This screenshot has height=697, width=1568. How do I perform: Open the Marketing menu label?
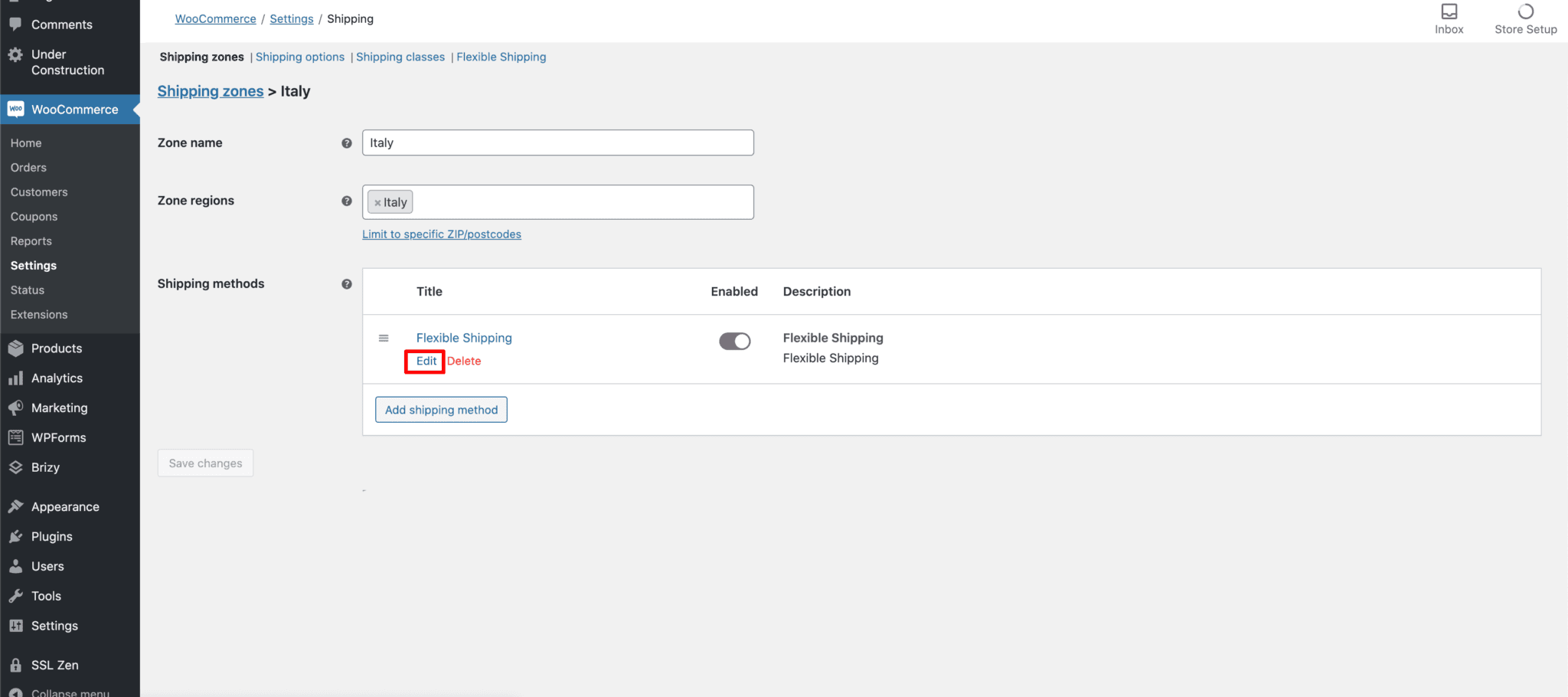(60, 408)
